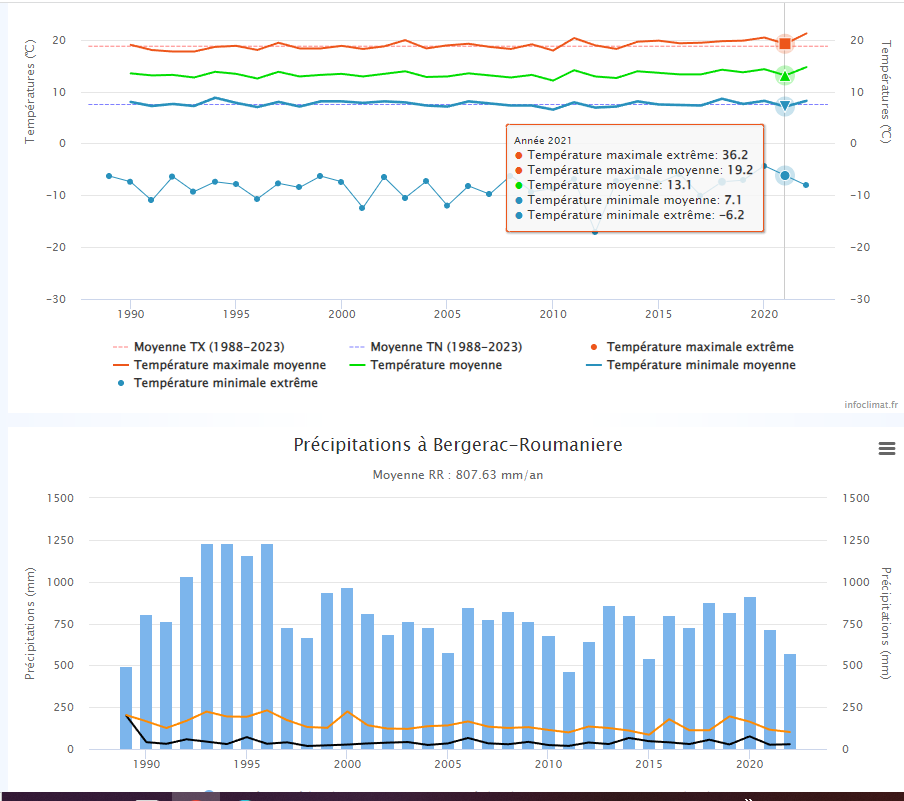904x801 pixels.
Task: Click the 1989 precipitation bar
Action: tap(126, 708)
